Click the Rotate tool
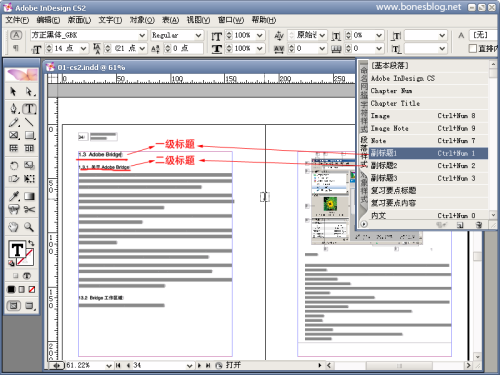This screenshot has width=500, height=375. [x=14, y=166]
